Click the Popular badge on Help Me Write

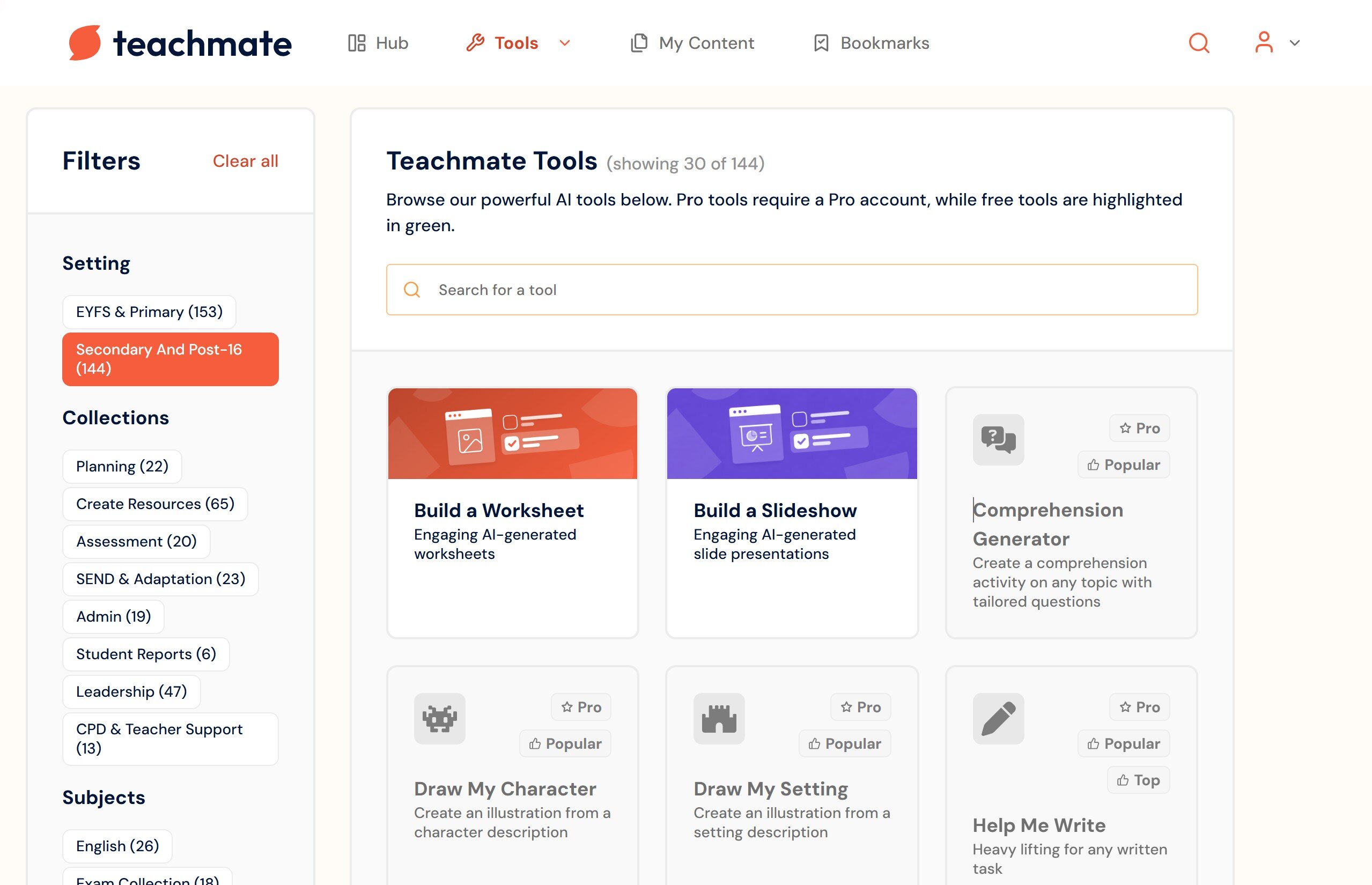click(x=1123, y=743)
